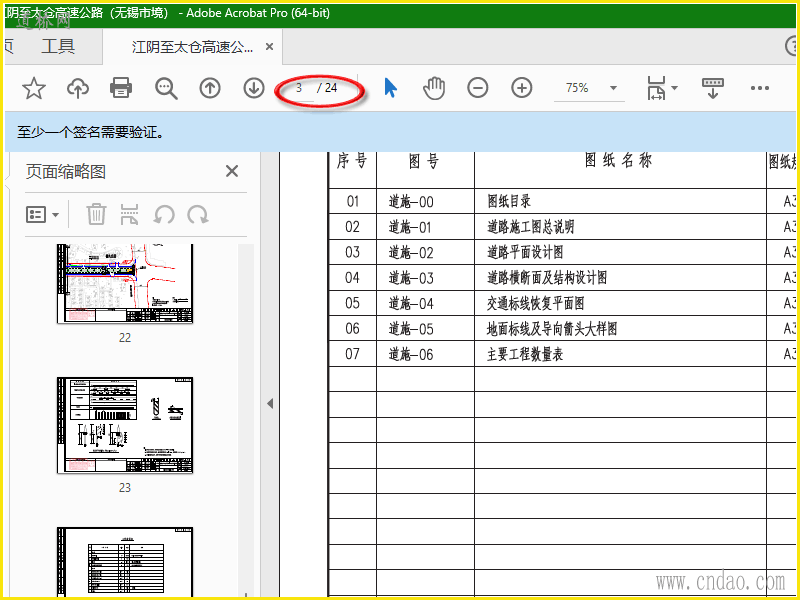Click the thumbnail label 23

pos(125,487)
